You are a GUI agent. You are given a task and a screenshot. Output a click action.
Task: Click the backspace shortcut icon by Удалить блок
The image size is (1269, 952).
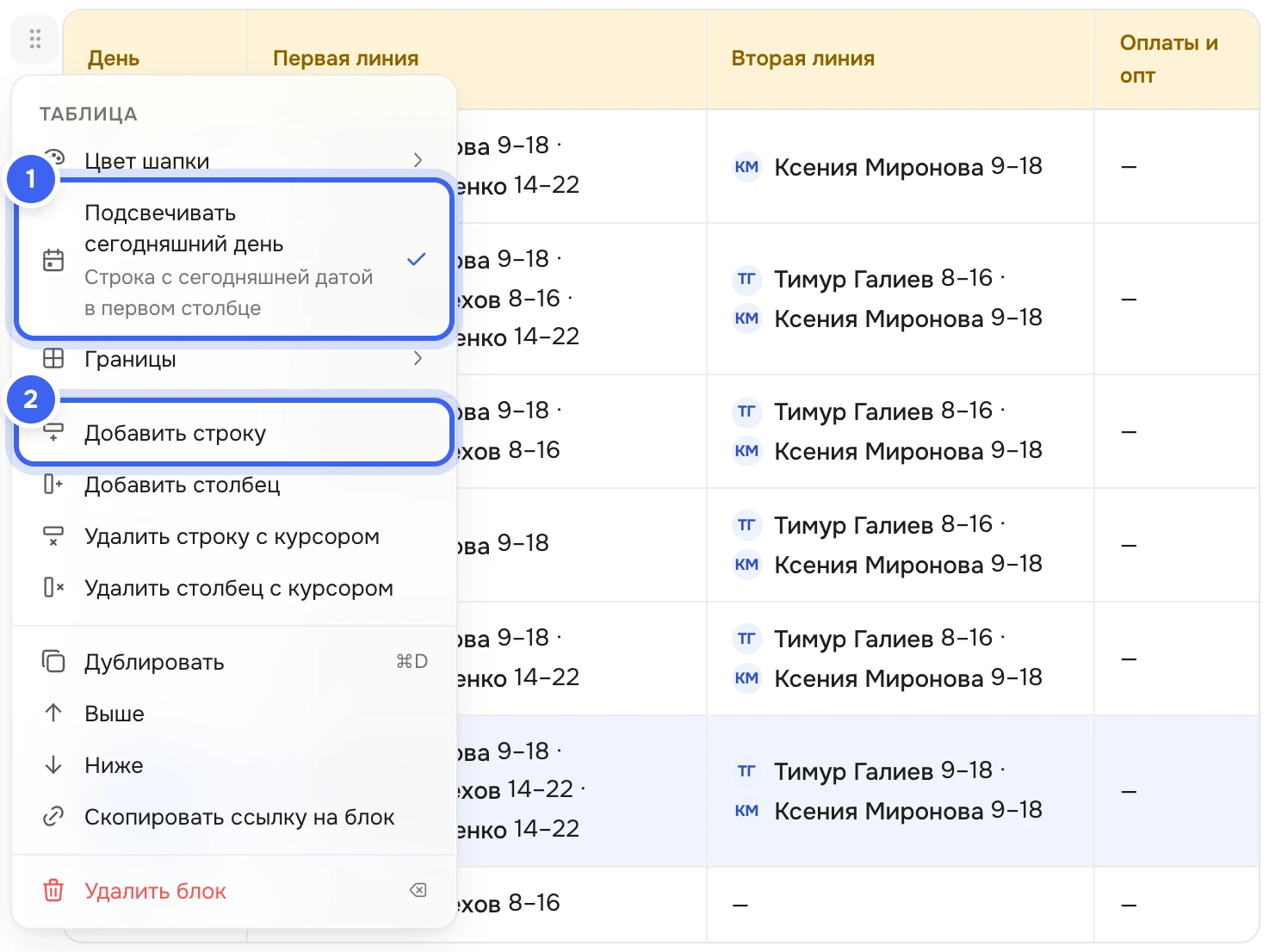[x=418, y=890]
